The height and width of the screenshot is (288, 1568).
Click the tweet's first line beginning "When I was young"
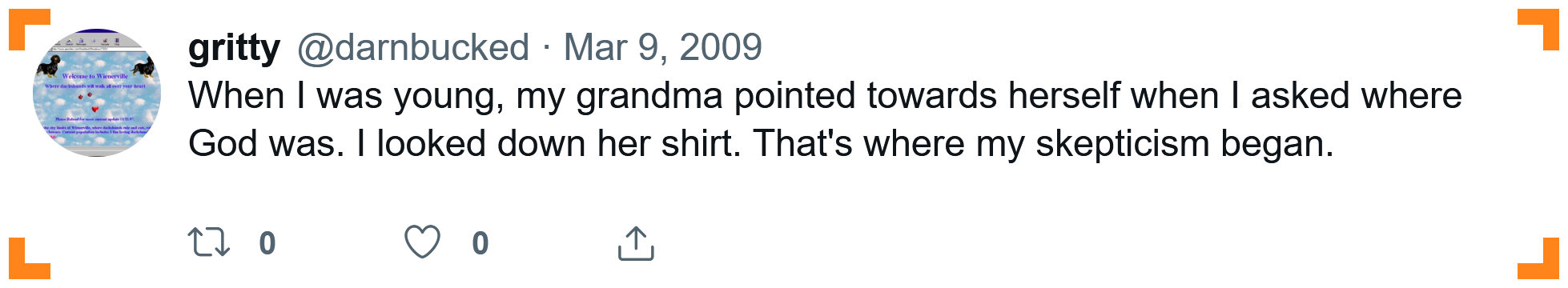[x=825, y=96]
